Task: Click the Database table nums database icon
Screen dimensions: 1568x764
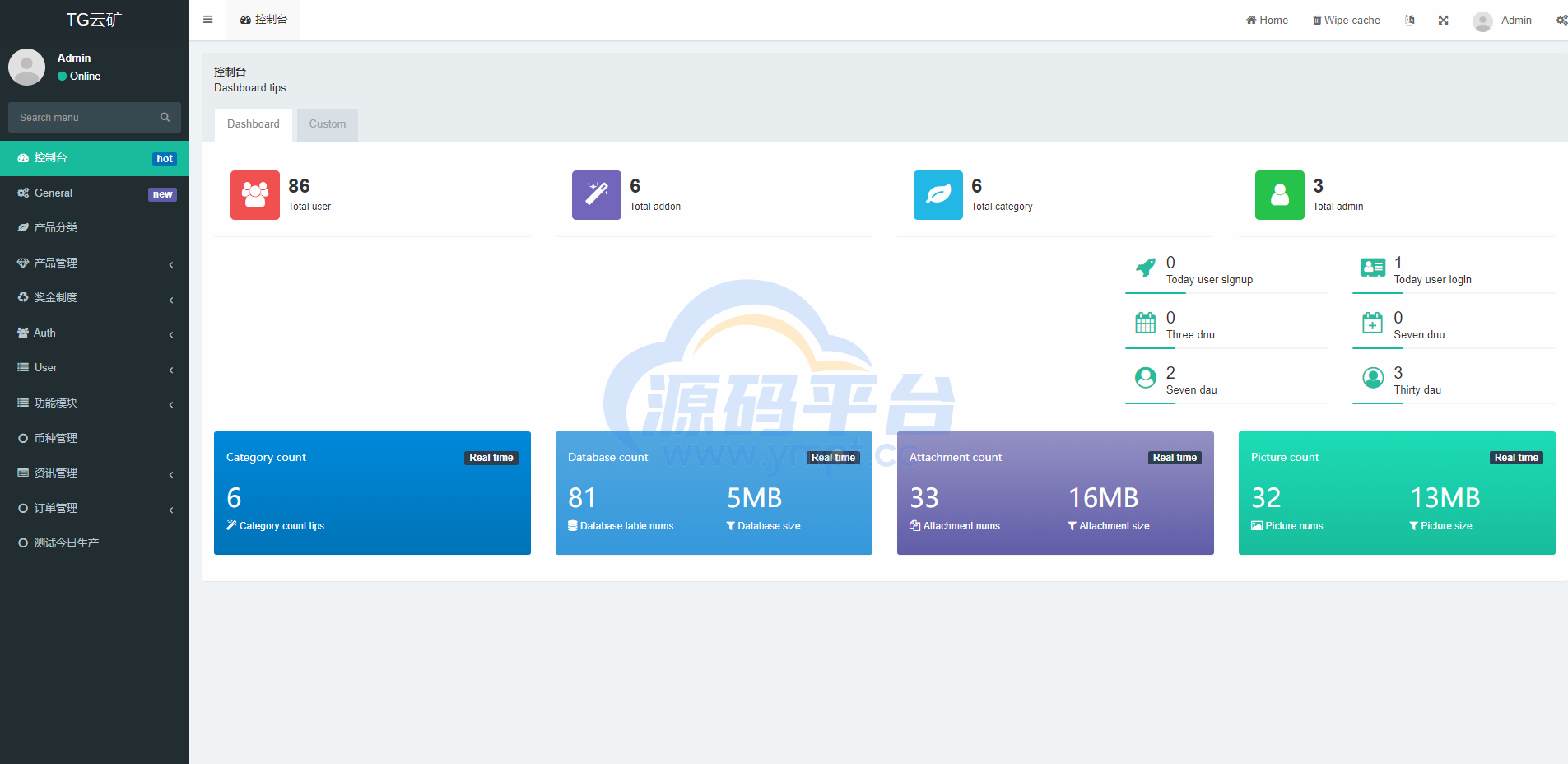Action: (573, 525)
